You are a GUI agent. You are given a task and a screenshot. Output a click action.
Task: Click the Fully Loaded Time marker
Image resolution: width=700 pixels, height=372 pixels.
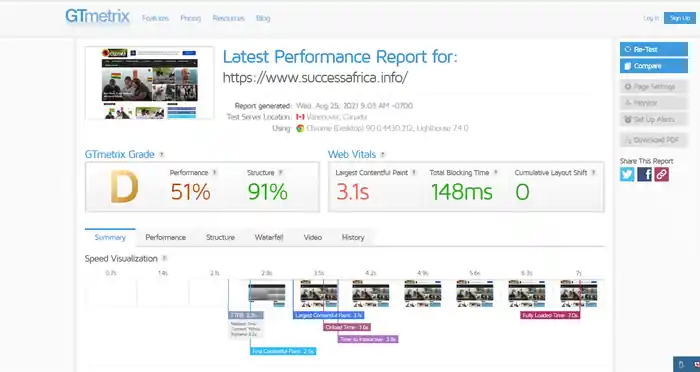(550, 315)
